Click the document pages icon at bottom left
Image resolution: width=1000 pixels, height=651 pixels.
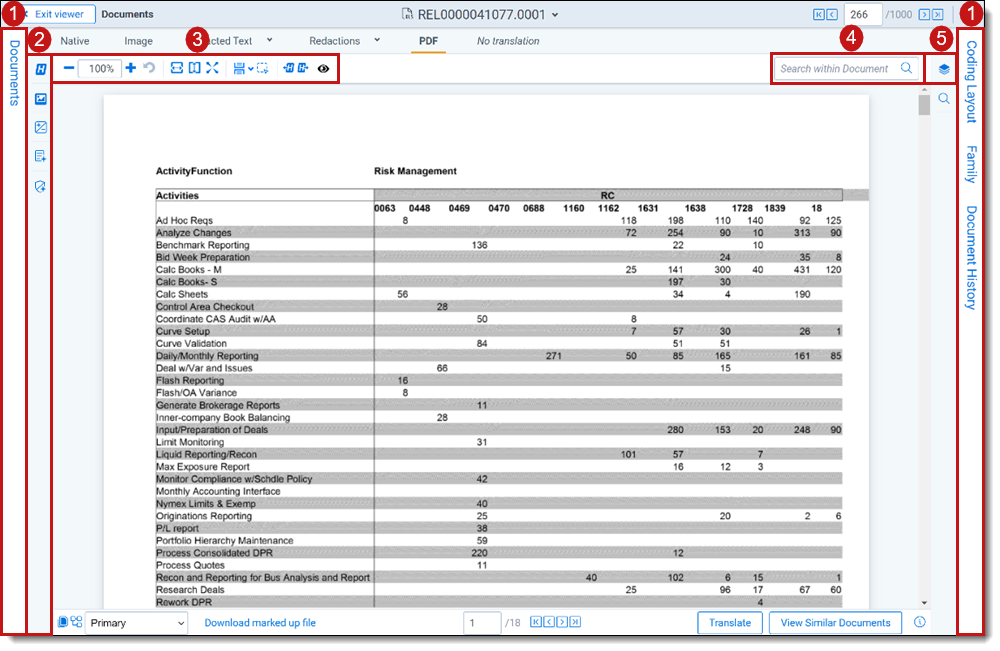[x=62, y=622]
